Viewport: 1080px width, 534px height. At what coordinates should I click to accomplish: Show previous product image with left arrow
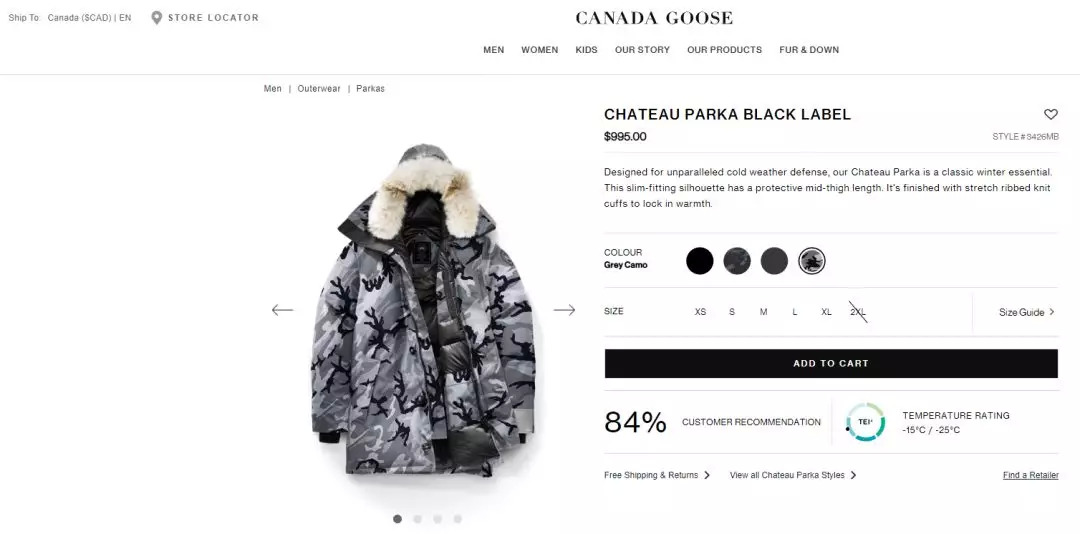(x=282, y=310)
